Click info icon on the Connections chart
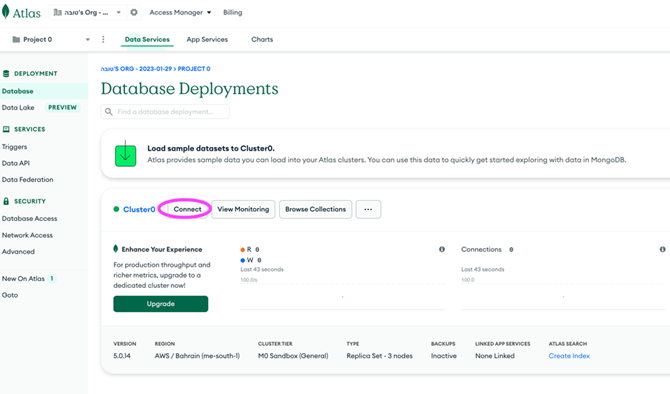 coord(662,249)
